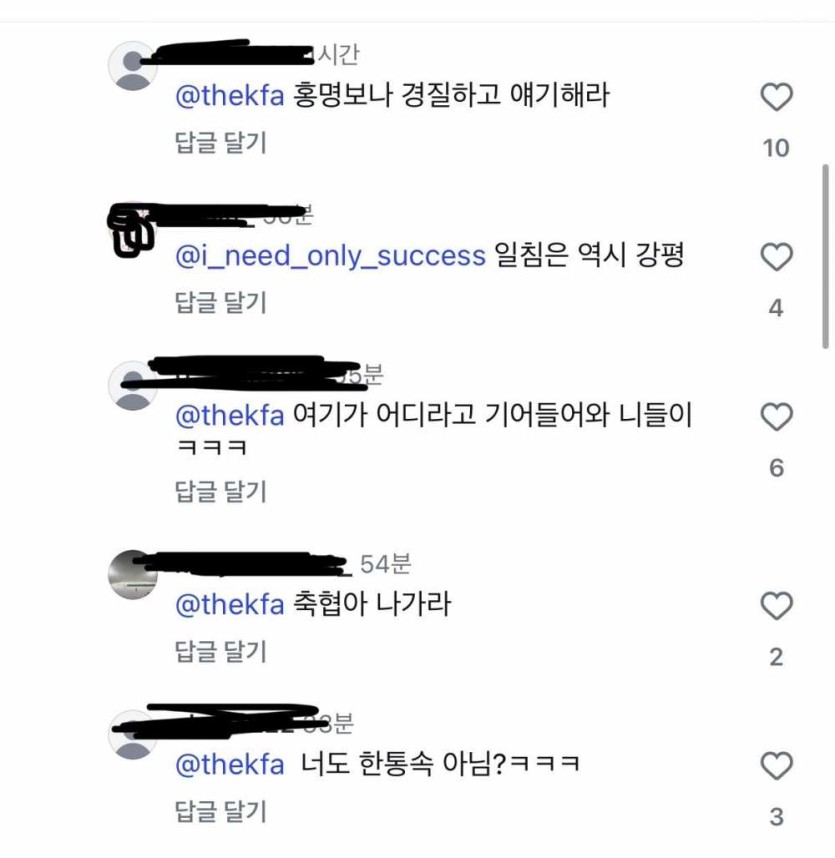This screenshot has height=858, width=835.
Task: Open the @i_need_only_success mention link
Action: pyautogui.click(x=330, y=256)
